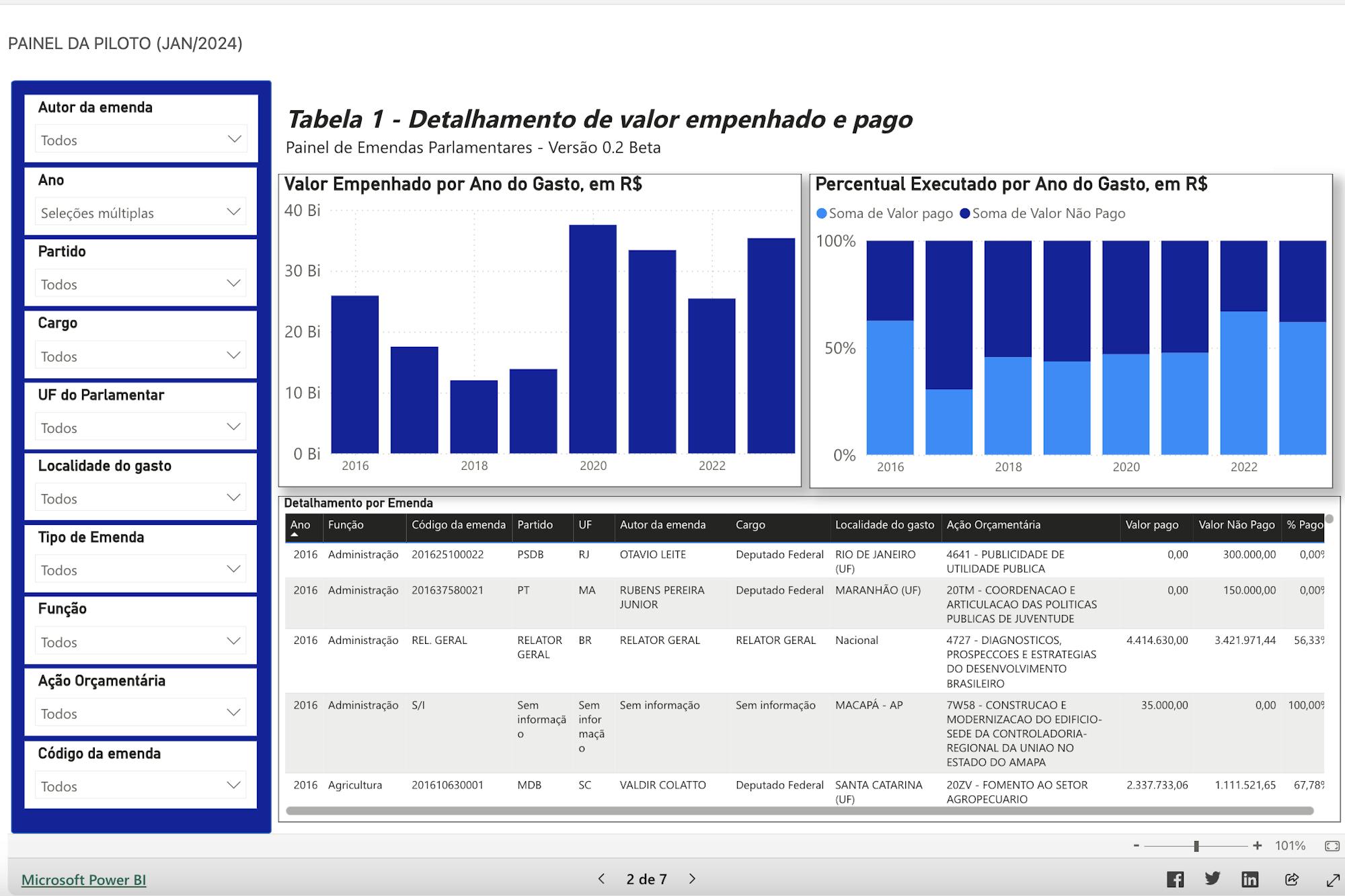Zoom out with minus icon
This screenshot has height=896, width=1345.
click(x=1136, y=846)
